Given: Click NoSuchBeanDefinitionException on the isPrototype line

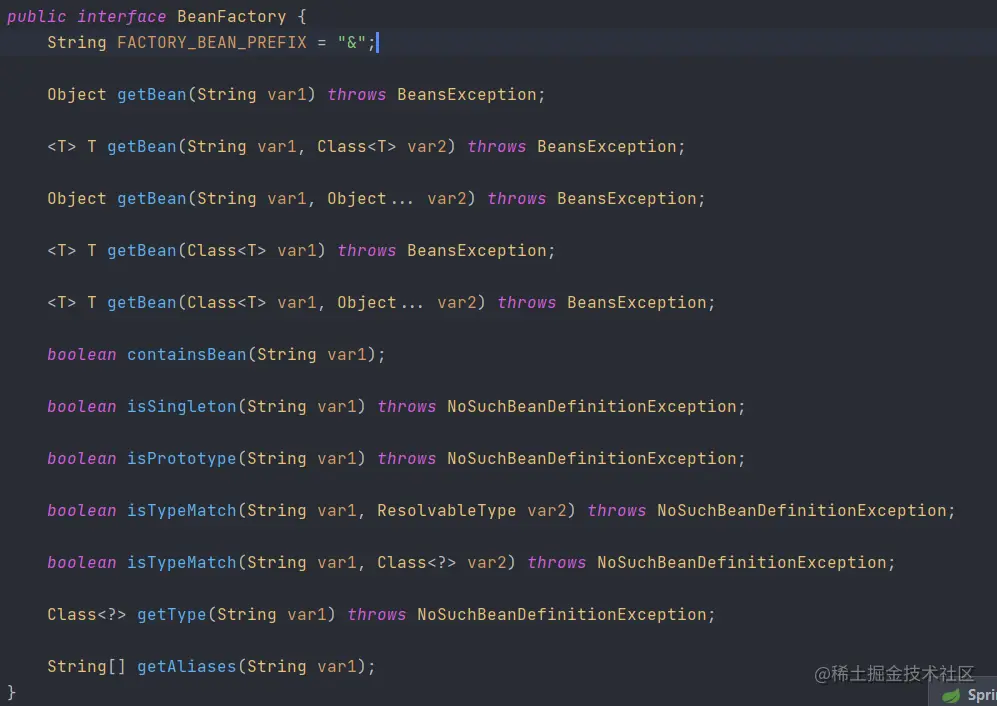Looking at the screenshot, I should (x=591, y=459).
